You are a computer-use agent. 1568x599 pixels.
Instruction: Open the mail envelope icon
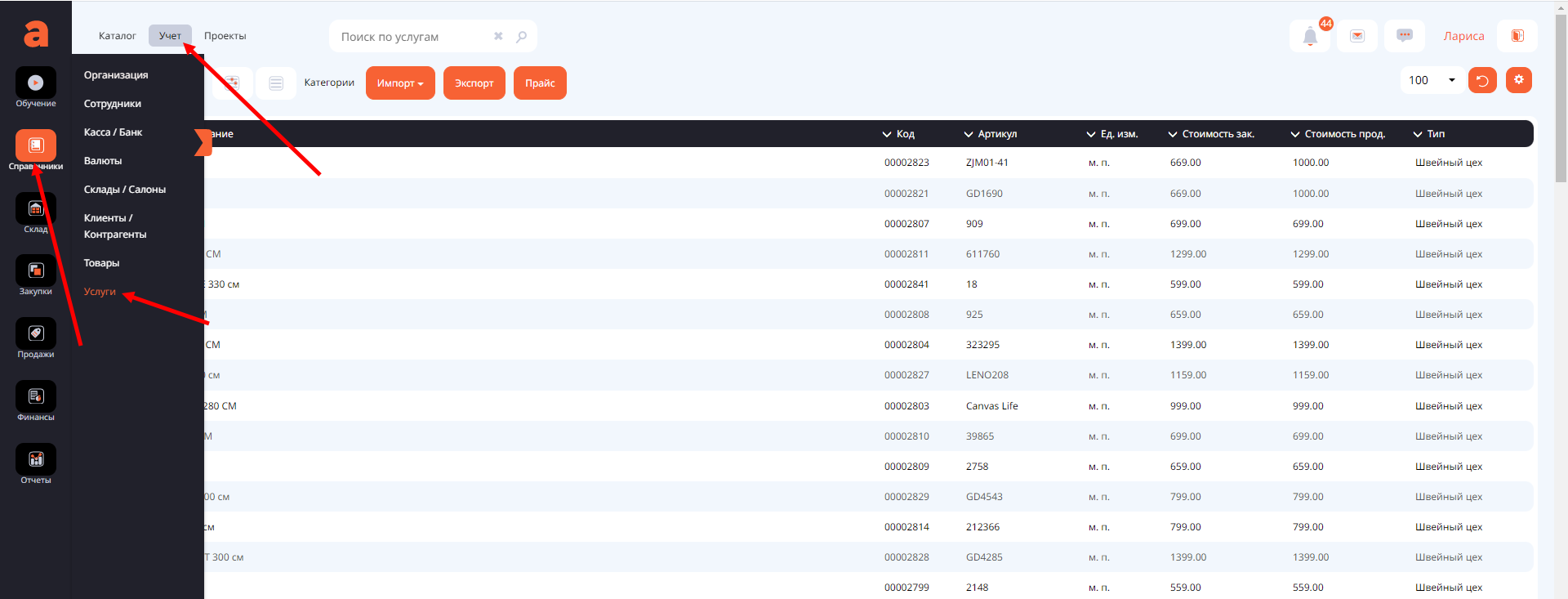pyautogui.click(x=1357, y=36)
